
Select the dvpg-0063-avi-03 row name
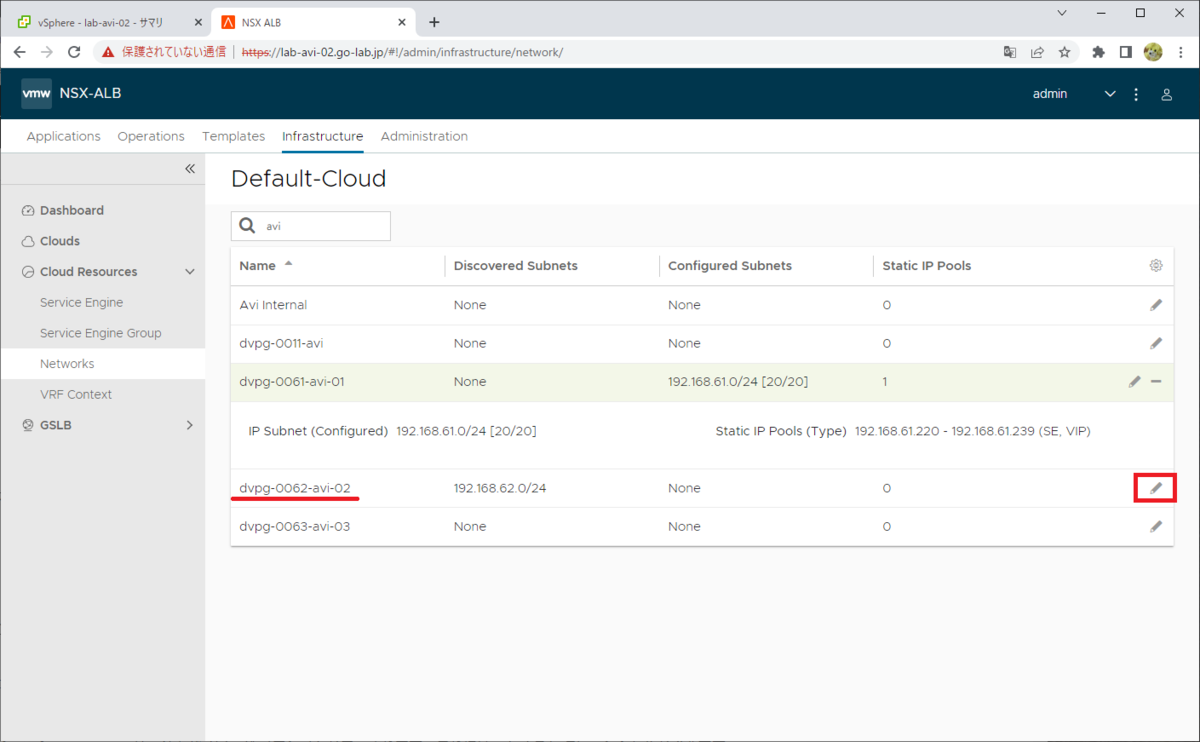pyautogui.click(x=295, y=526)
